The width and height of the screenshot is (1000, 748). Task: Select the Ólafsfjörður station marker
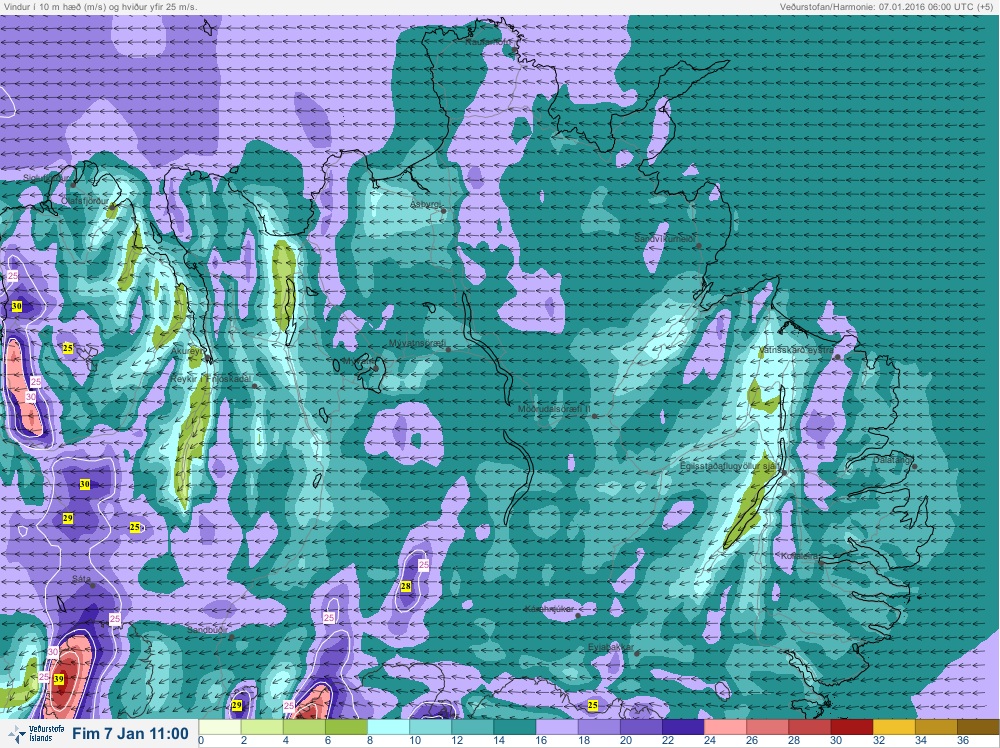pos(112,207)
